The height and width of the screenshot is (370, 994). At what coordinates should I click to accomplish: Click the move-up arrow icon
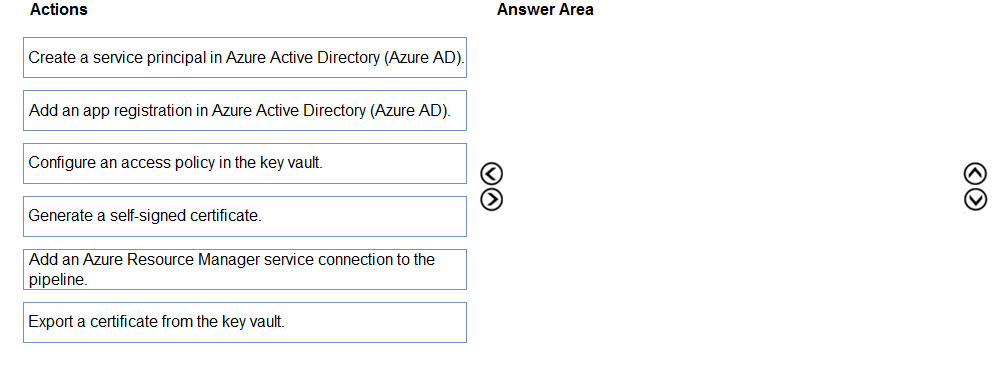coord(975,174)
